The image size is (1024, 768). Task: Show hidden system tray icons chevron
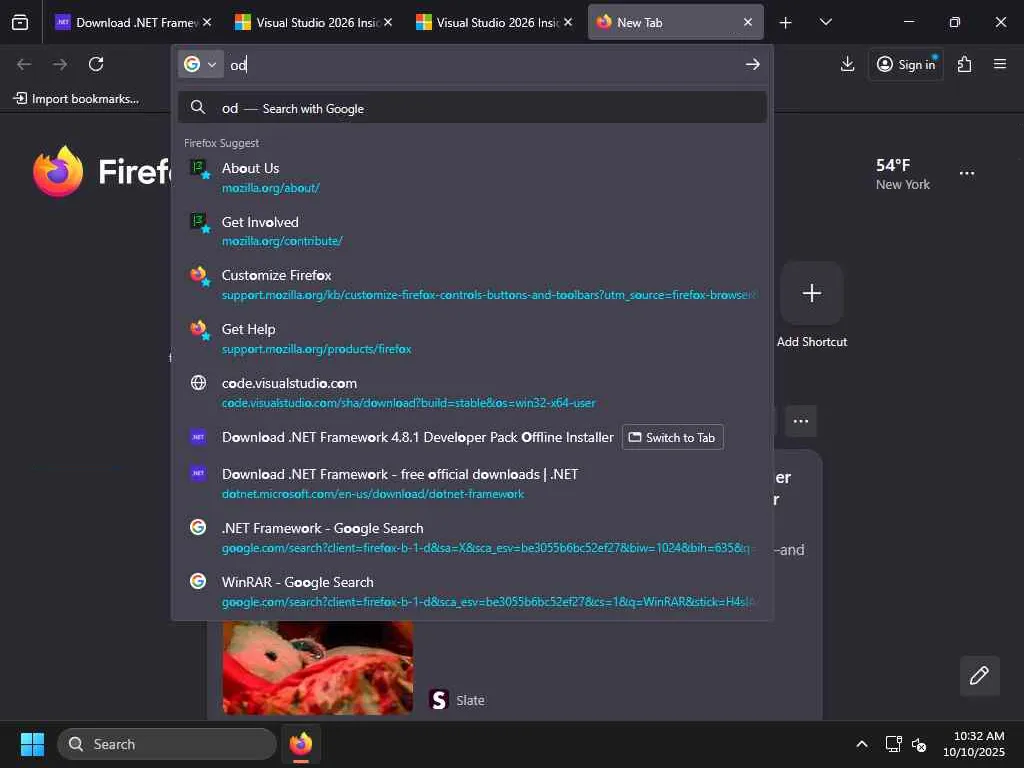861,744
